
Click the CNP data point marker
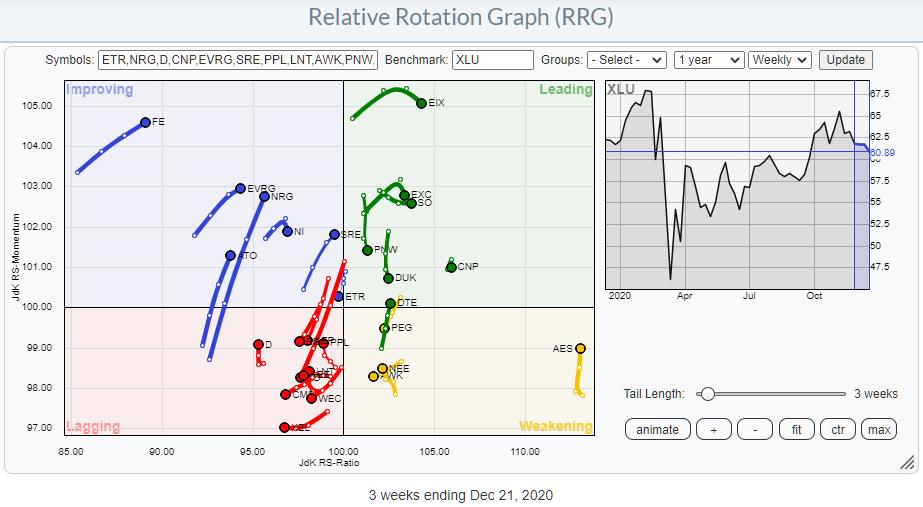point(451,267)
